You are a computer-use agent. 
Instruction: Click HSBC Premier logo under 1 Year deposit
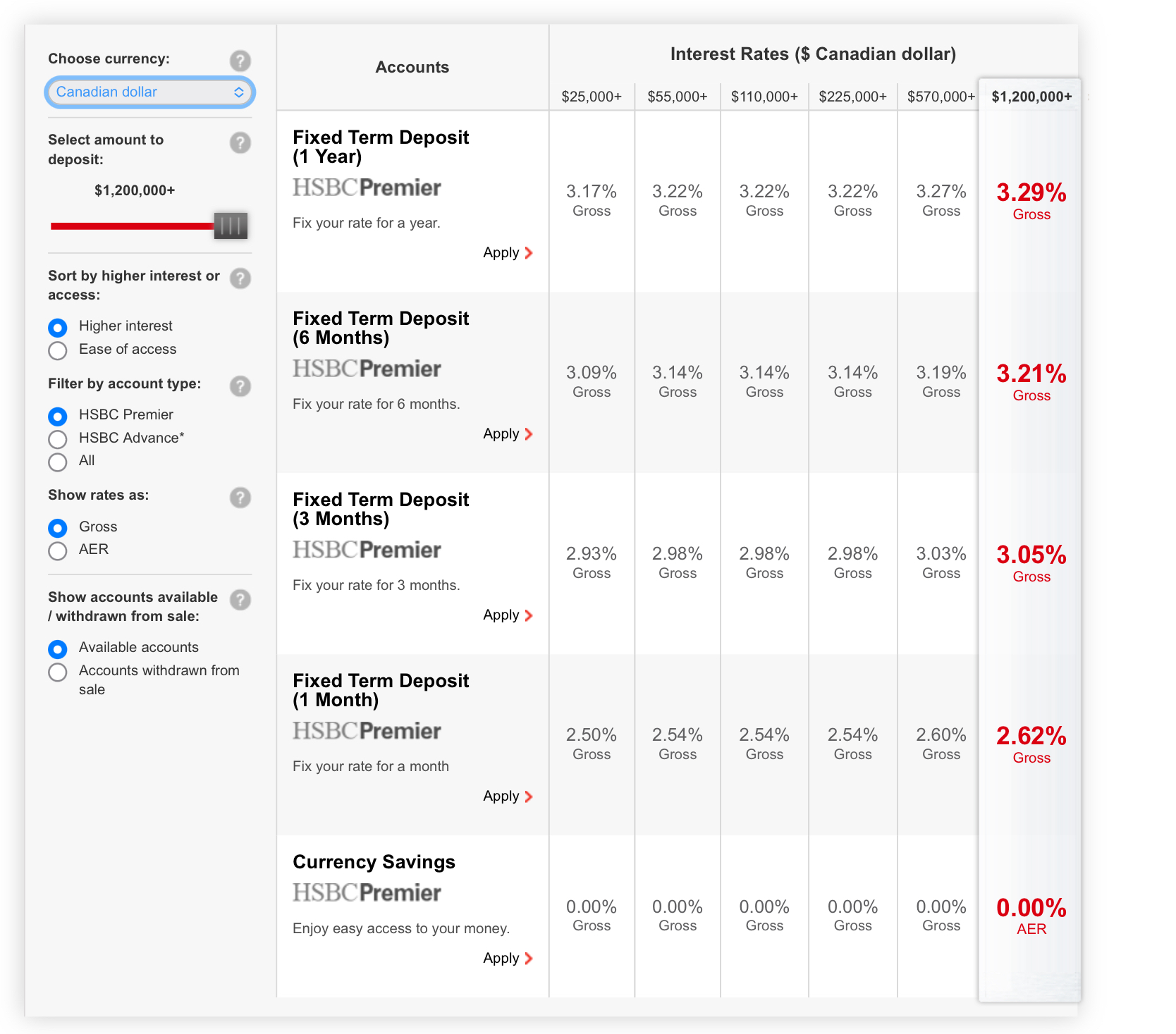[367, 187]
